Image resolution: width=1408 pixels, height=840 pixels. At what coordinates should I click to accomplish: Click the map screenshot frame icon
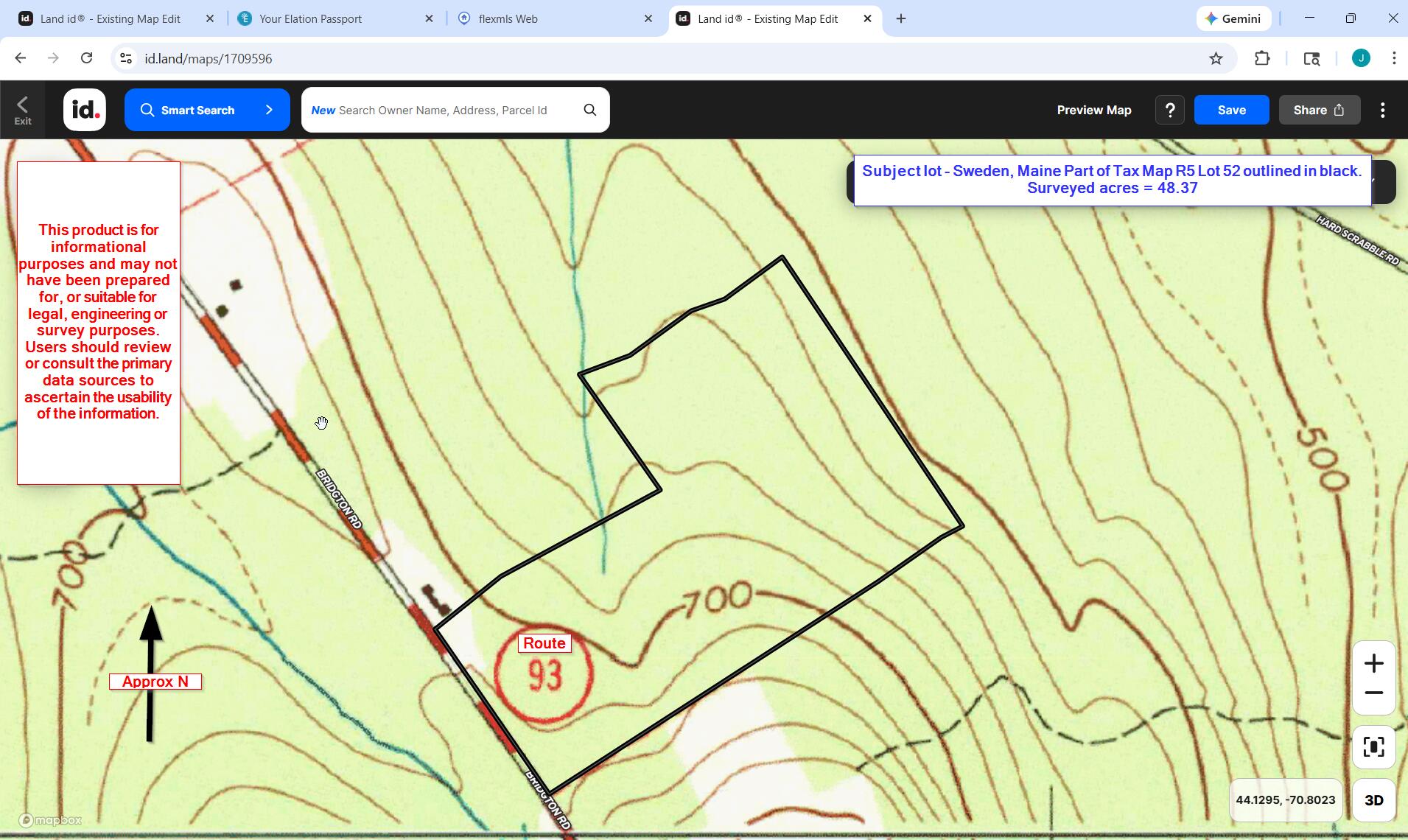(x=1374, y=746)
